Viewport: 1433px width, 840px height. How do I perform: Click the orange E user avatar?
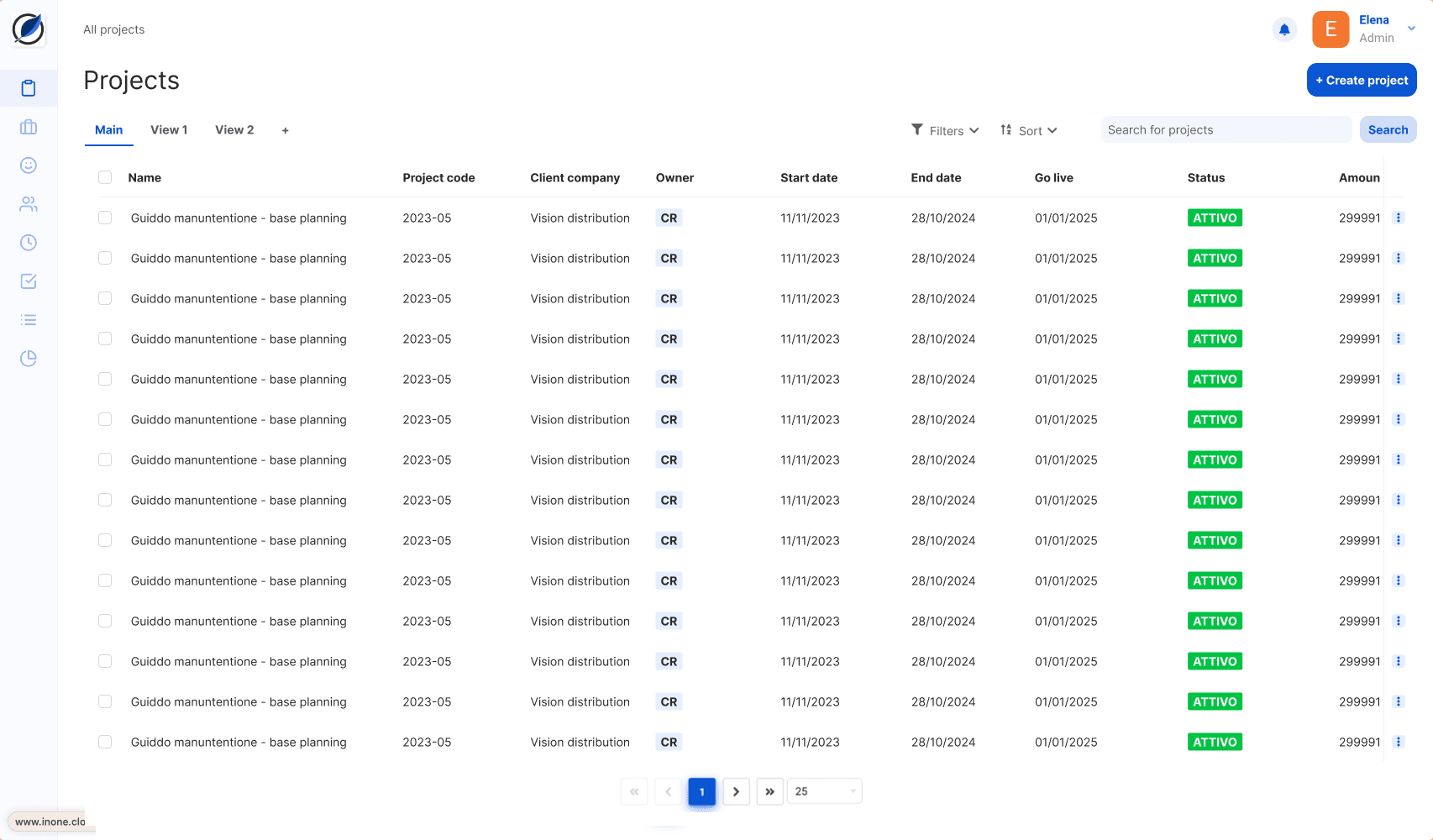pyautogui.click(x=1331, y=29)
